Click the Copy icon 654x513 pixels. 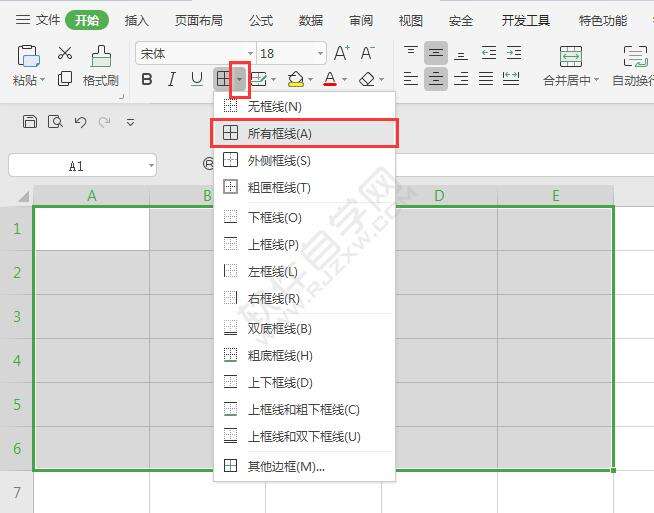pyautogui.click(x=65, y=78)
